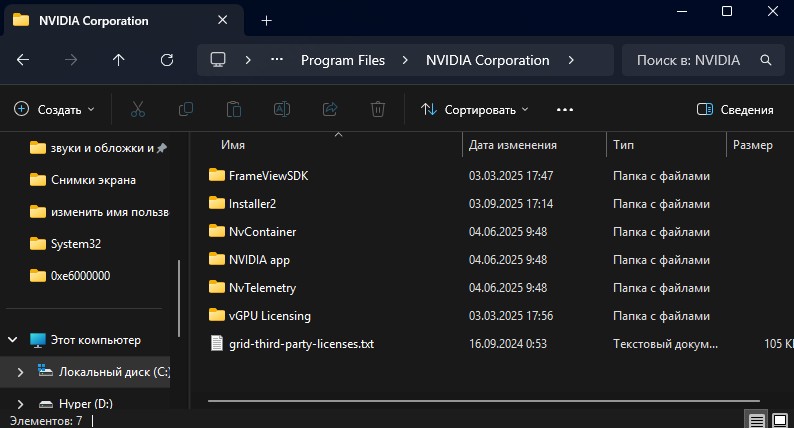The height and width of the screenshot is (428, 794).
Task: Collapse the Этот компьютер tree node
Action: (13, 339)
